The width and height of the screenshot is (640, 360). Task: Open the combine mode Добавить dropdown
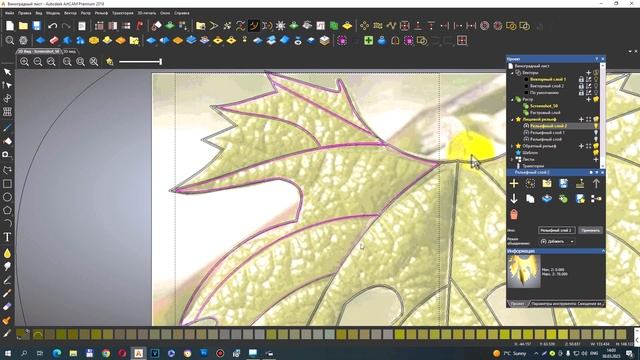557,241
